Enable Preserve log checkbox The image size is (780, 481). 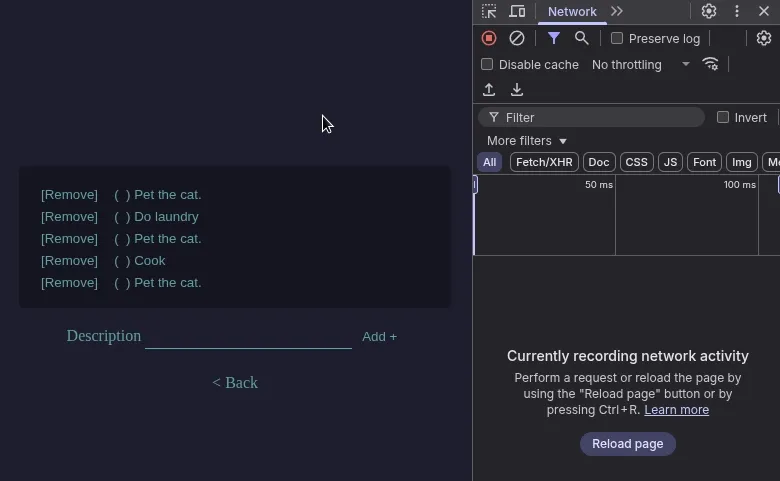616,38
